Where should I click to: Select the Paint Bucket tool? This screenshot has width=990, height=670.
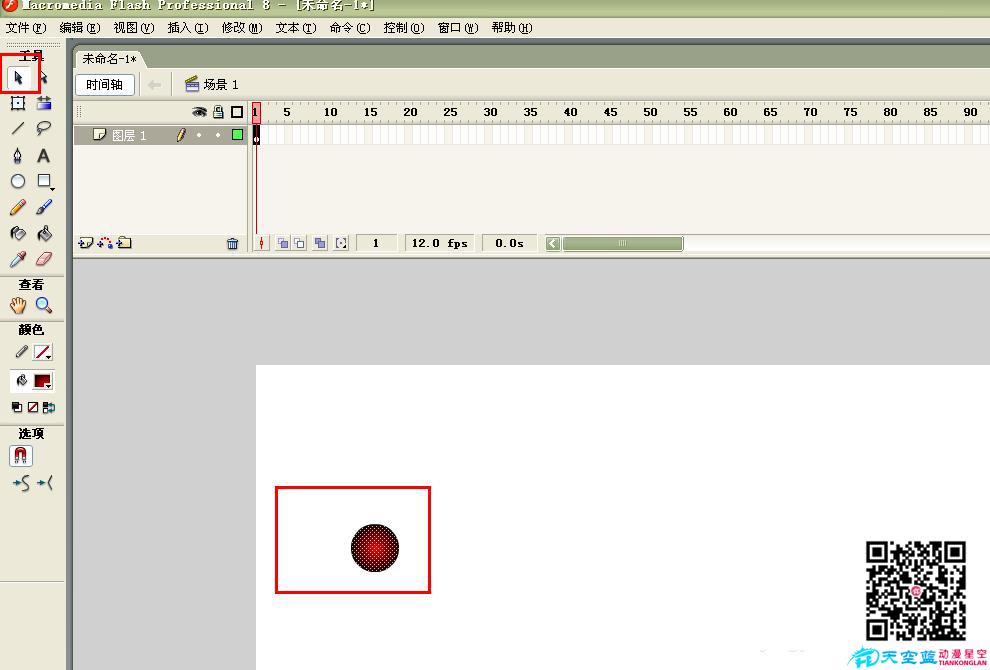coord(44,233)
